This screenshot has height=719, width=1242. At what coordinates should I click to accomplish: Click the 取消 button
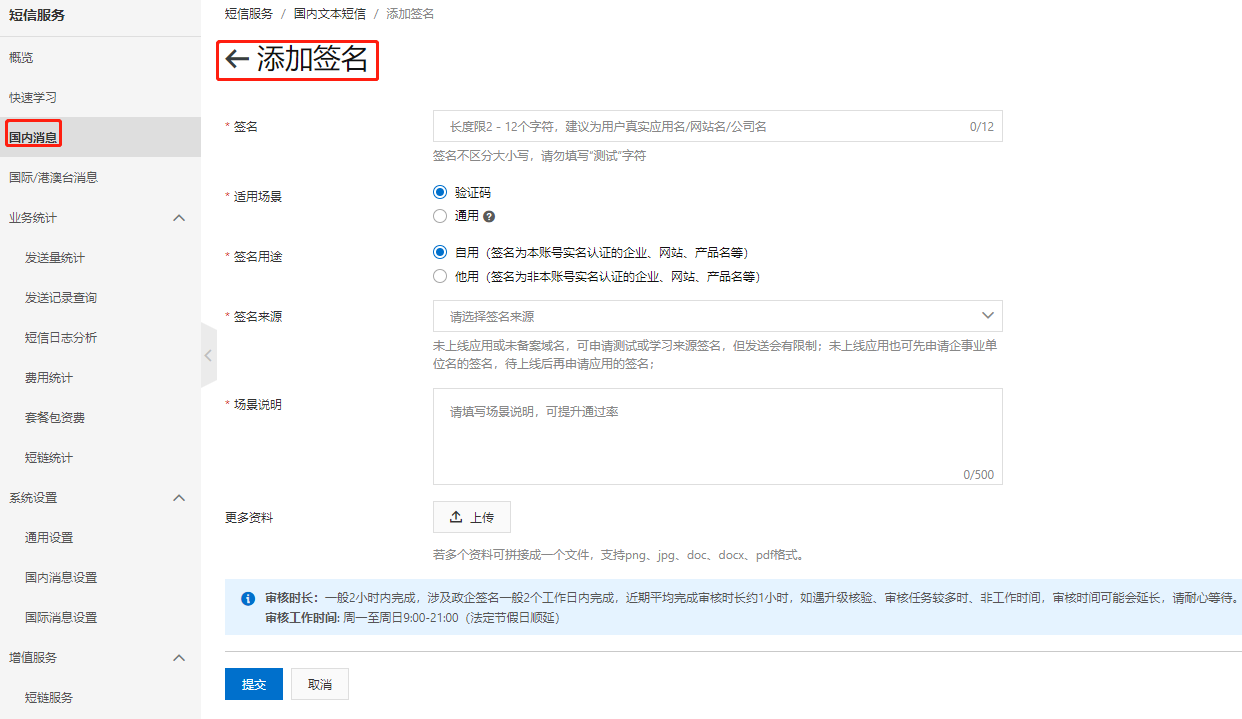click(320, 684)
